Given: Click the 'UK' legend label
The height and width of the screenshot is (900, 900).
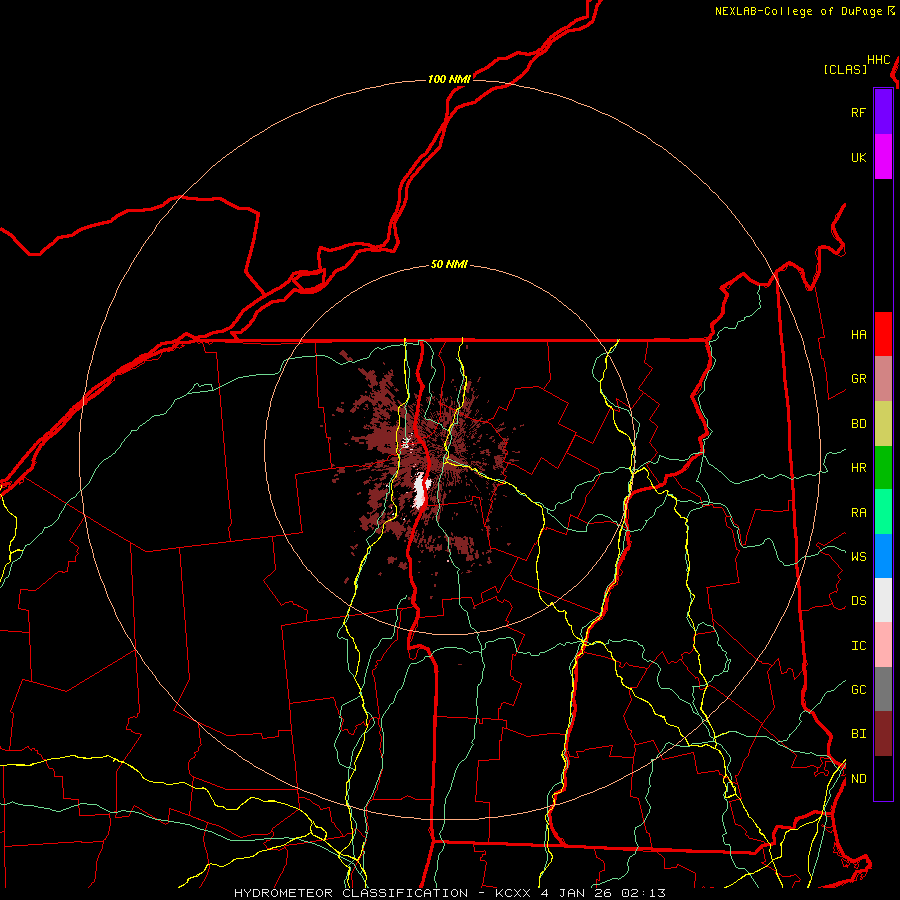Looking at the screenshot, I should pyautogui.click(x=858, y=158).
